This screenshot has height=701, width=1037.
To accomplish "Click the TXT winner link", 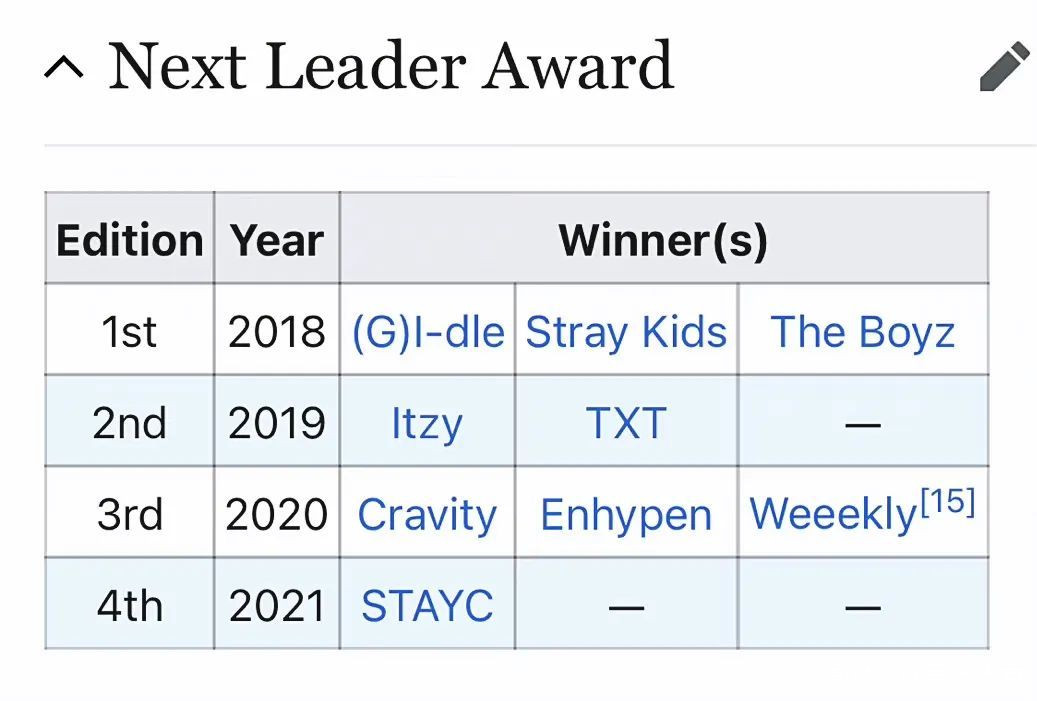I will (626, 424).
